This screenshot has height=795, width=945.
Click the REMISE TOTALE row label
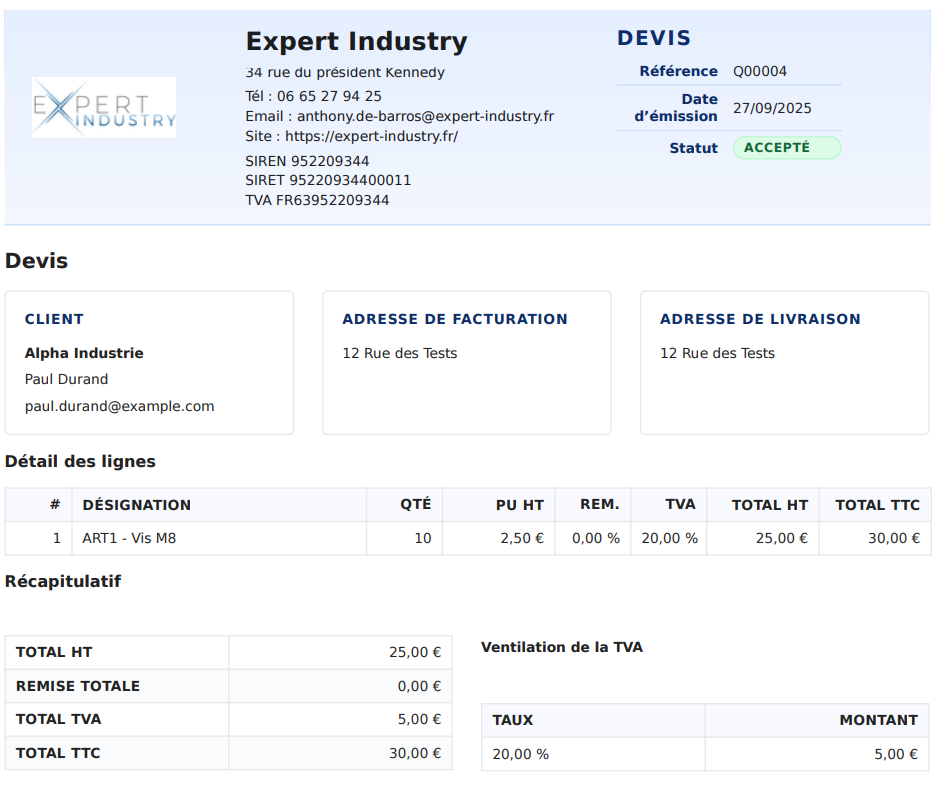point(77,686)
